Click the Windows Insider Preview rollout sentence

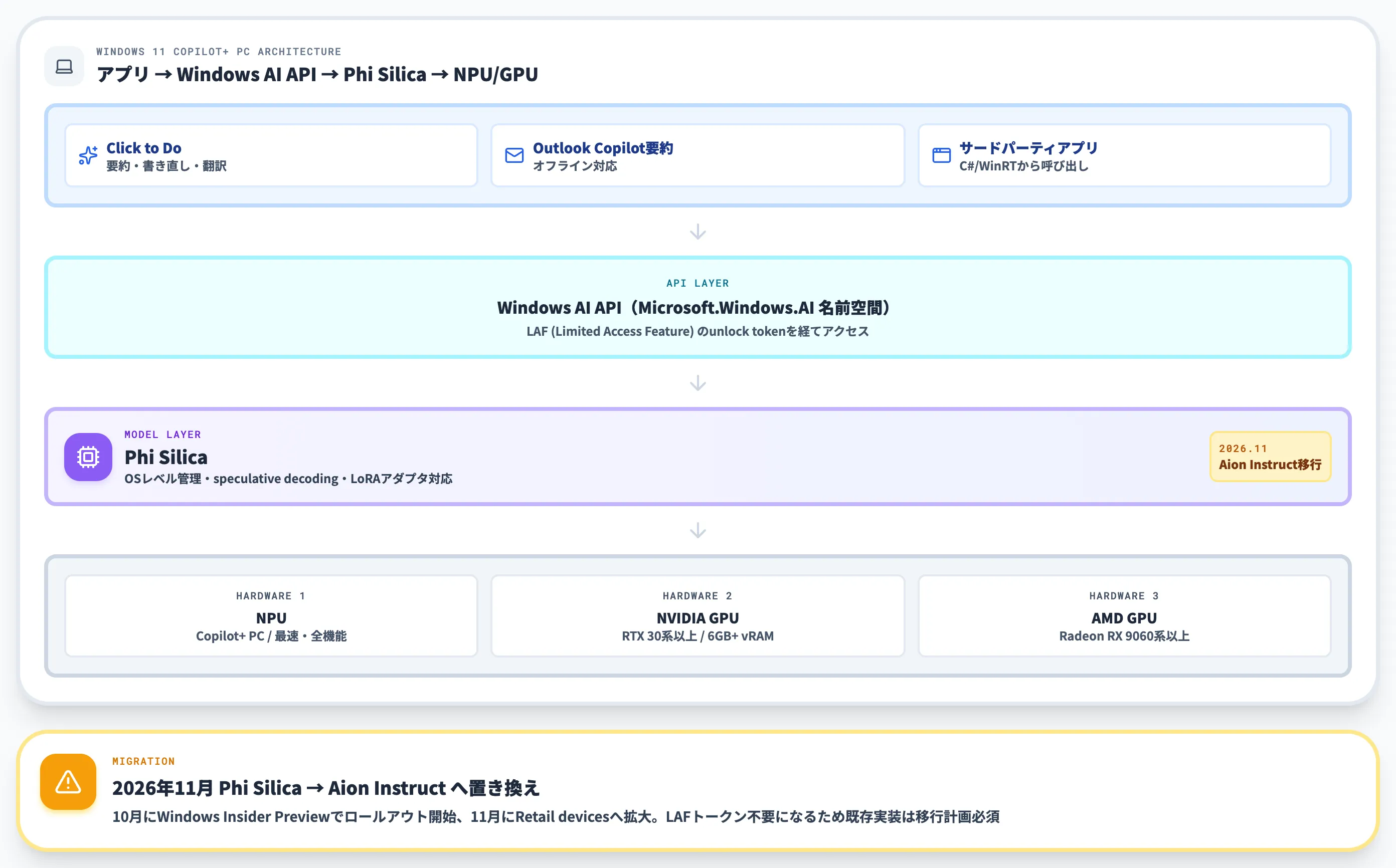click(x=556, y=816)
